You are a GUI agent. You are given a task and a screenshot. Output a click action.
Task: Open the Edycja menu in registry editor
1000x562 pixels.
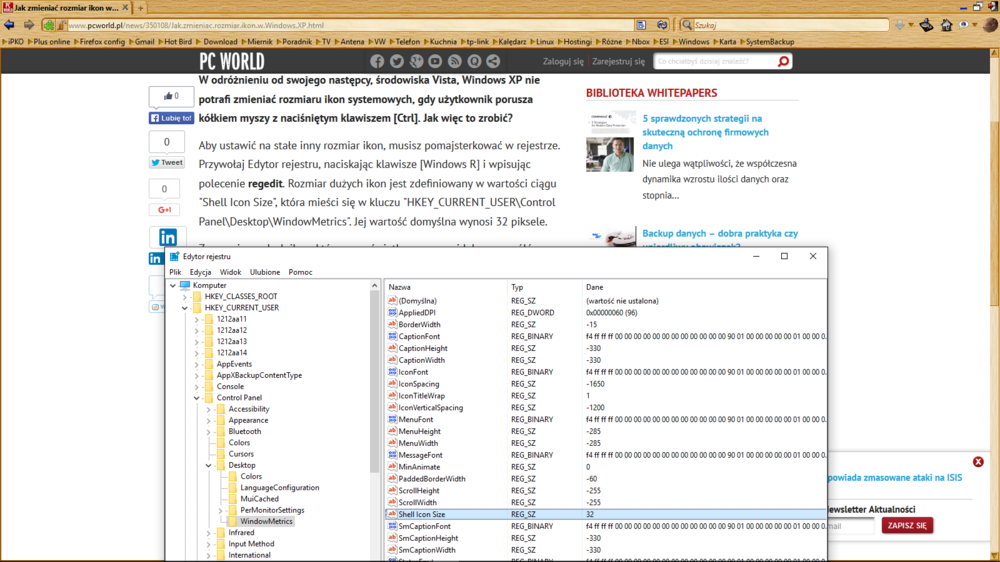200,272
